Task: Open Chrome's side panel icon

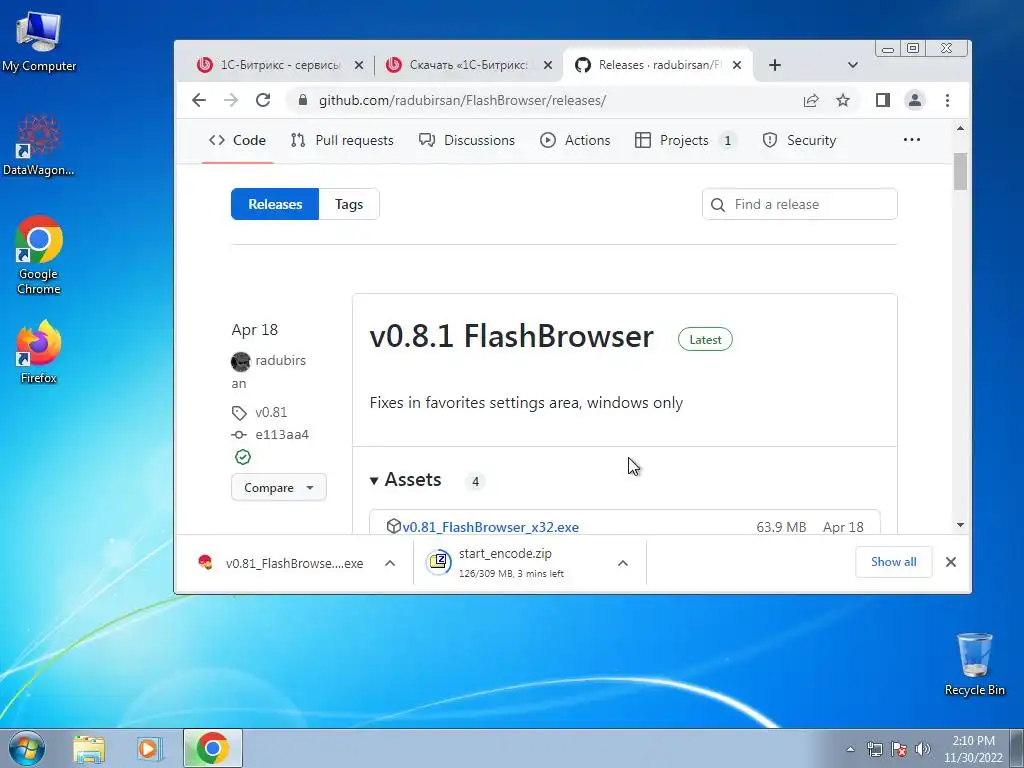Action: click(x=883, y=100)
